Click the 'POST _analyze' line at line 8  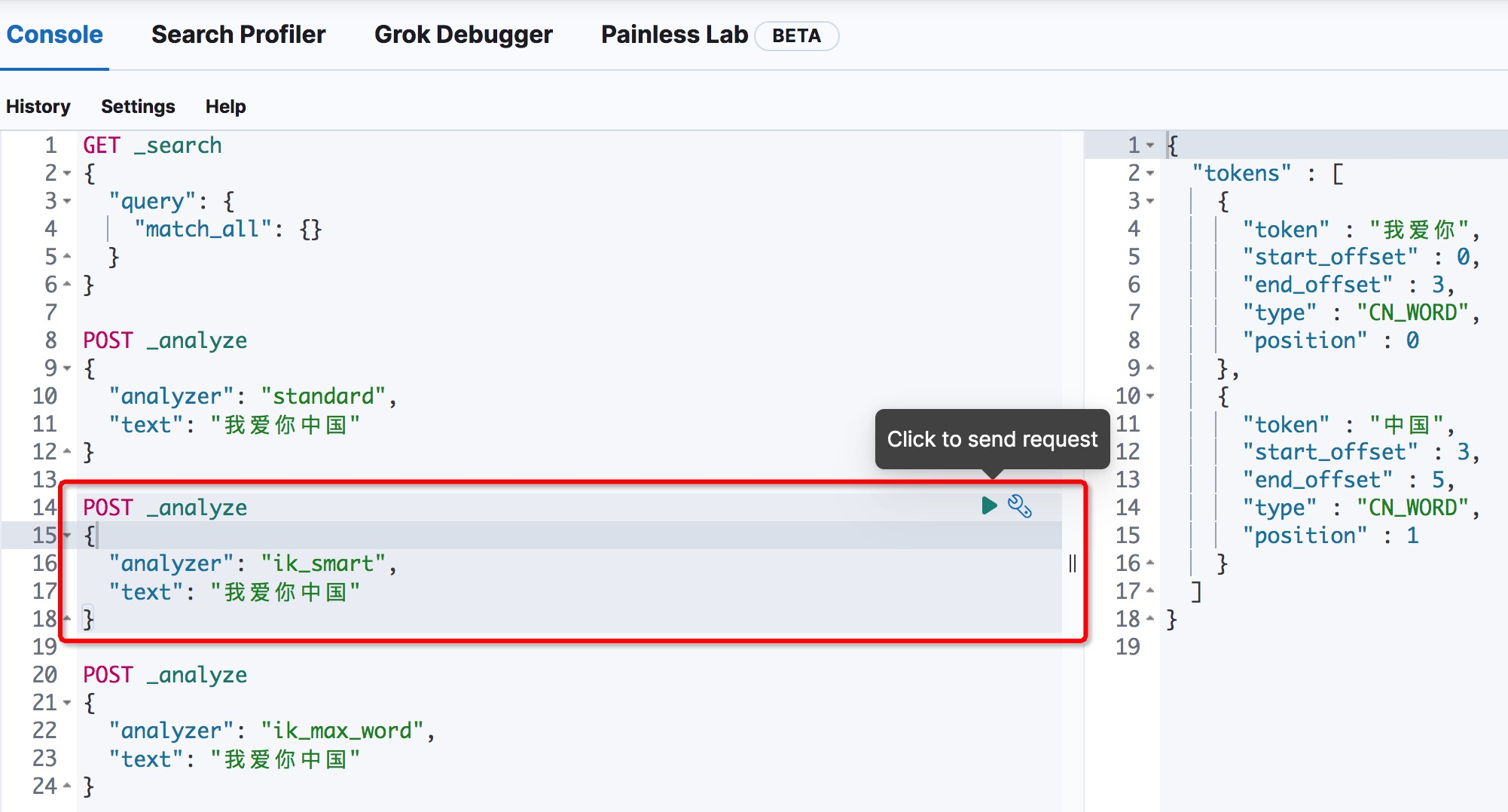[x=165, y=340]
